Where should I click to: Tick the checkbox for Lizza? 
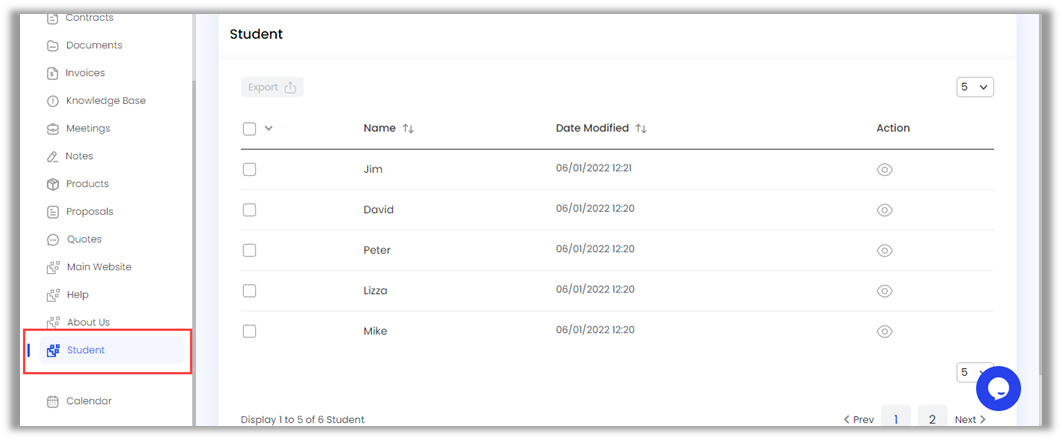(249, 291)
